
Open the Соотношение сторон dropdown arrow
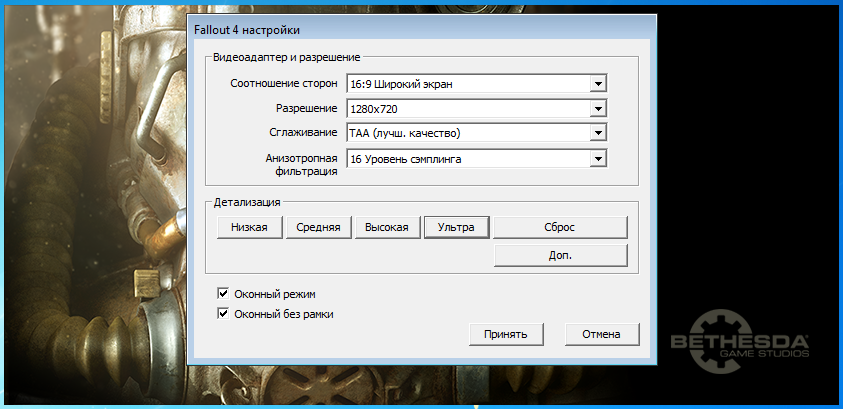coord(598,84)
